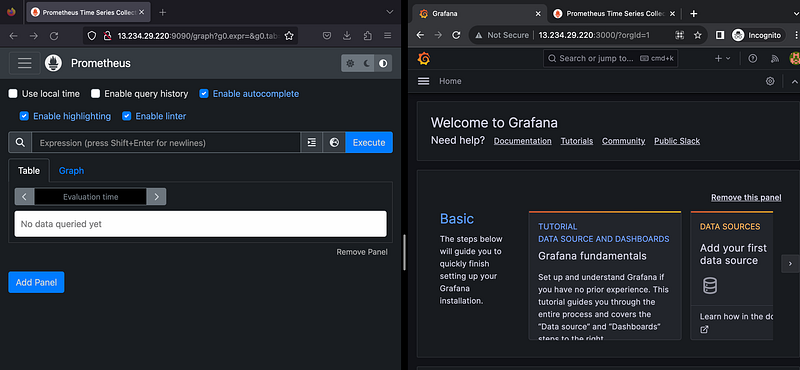The width and height of the screenshot is (800, 370).
Task: Click the Grafana logo in header
Action: click(423, 59)
